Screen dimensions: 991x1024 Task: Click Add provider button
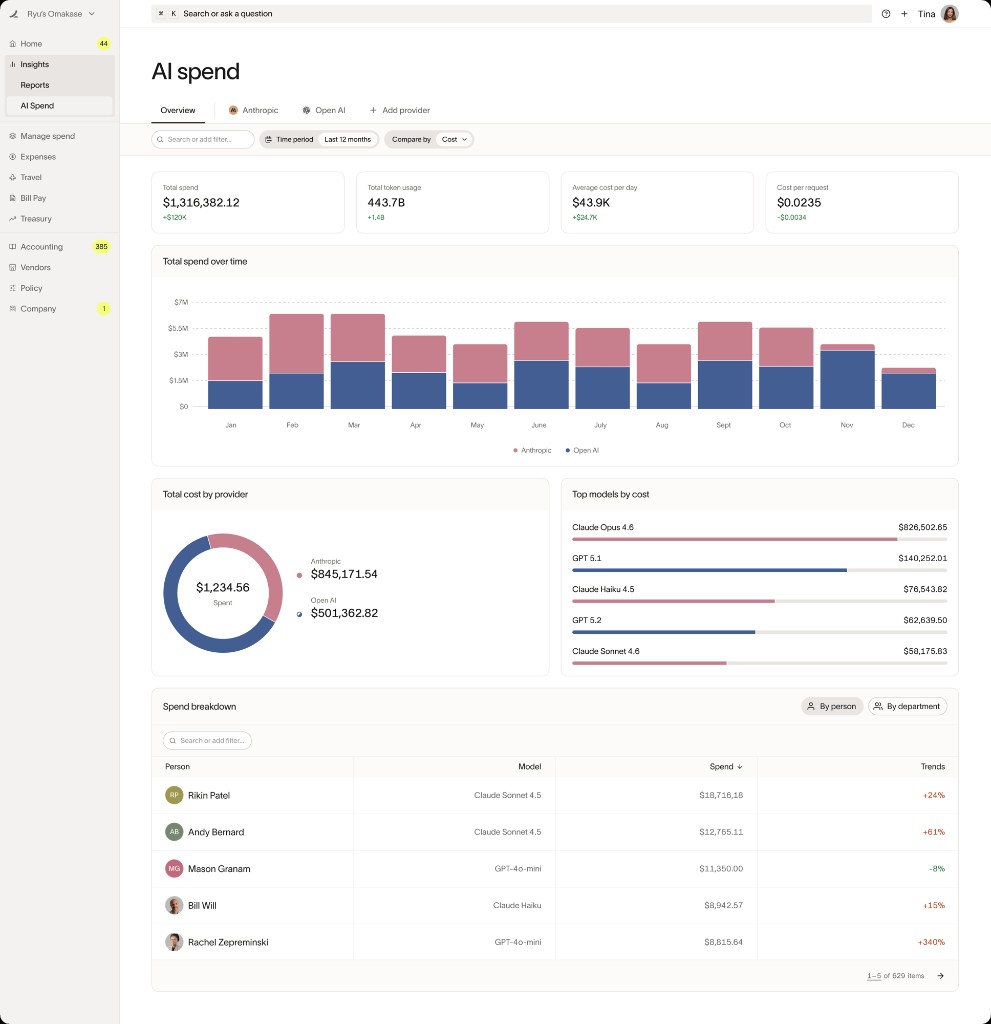(400, 110)
